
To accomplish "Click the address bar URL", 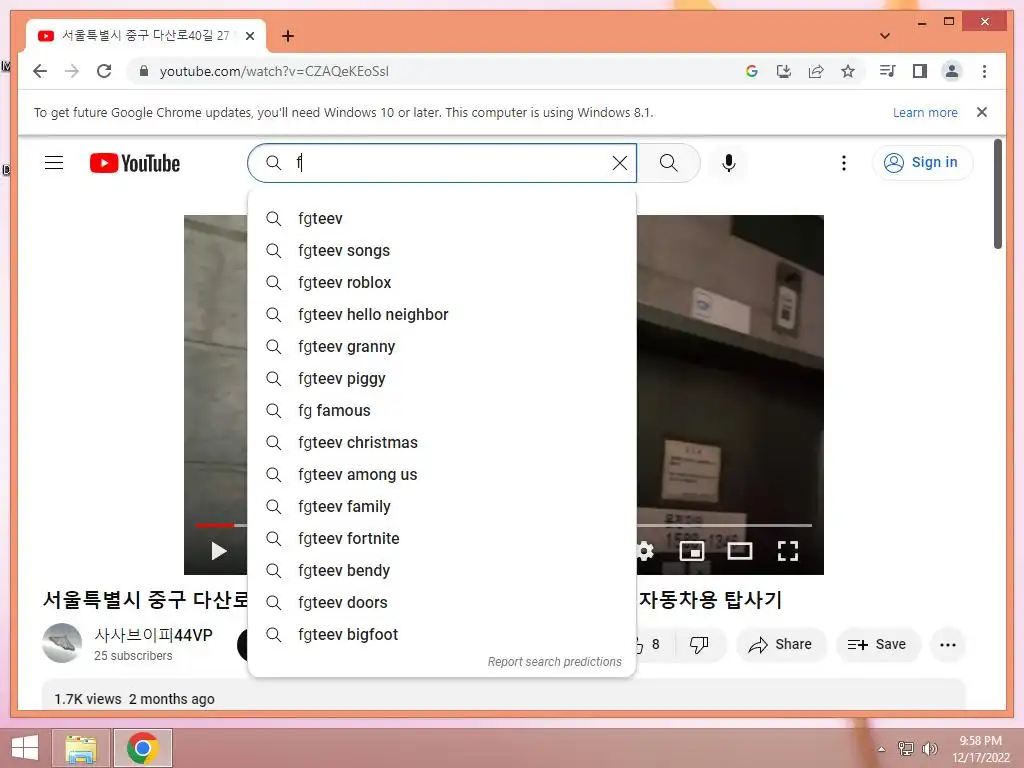I will pyautogui.click(x=274, y=71).
